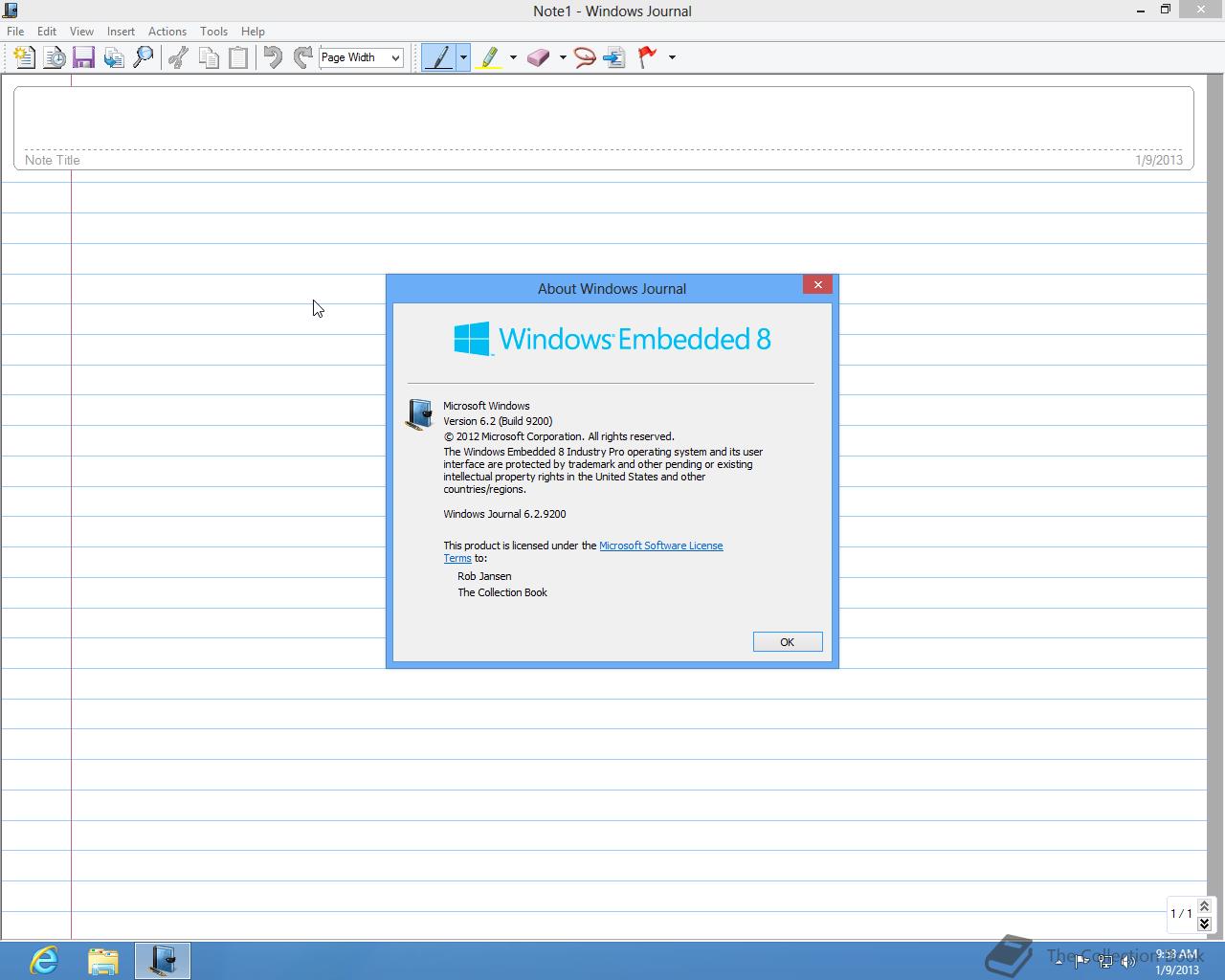Go to previous page arrow
The image size is (1225, 980).
(x=1204, y=905)
